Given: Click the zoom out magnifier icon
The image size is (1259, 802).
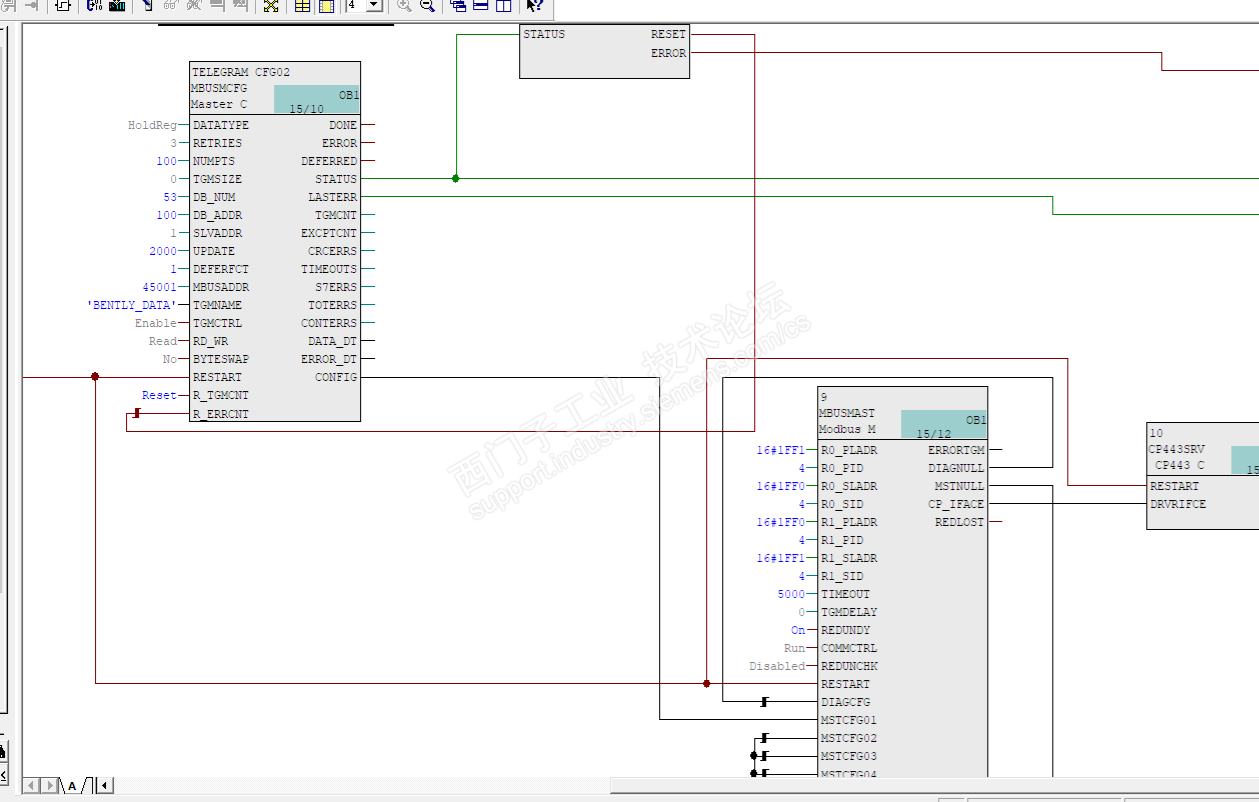Looking at the screenshot, I should (427, 5).
